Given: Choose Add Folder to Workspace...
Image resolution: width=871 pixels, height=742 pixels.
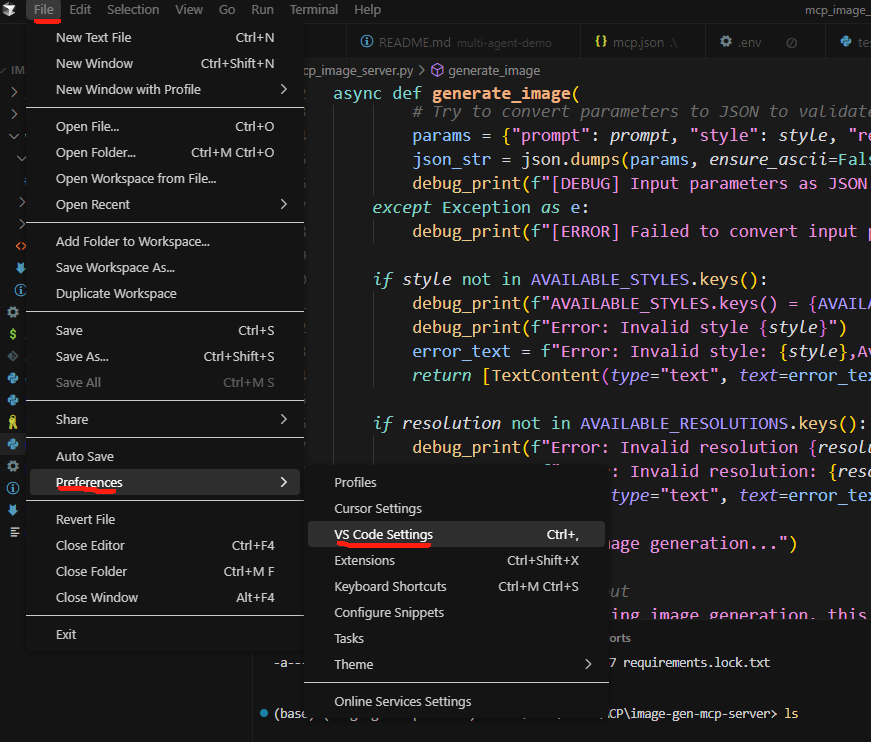Looking at the screenshot, I should [165, 242].
